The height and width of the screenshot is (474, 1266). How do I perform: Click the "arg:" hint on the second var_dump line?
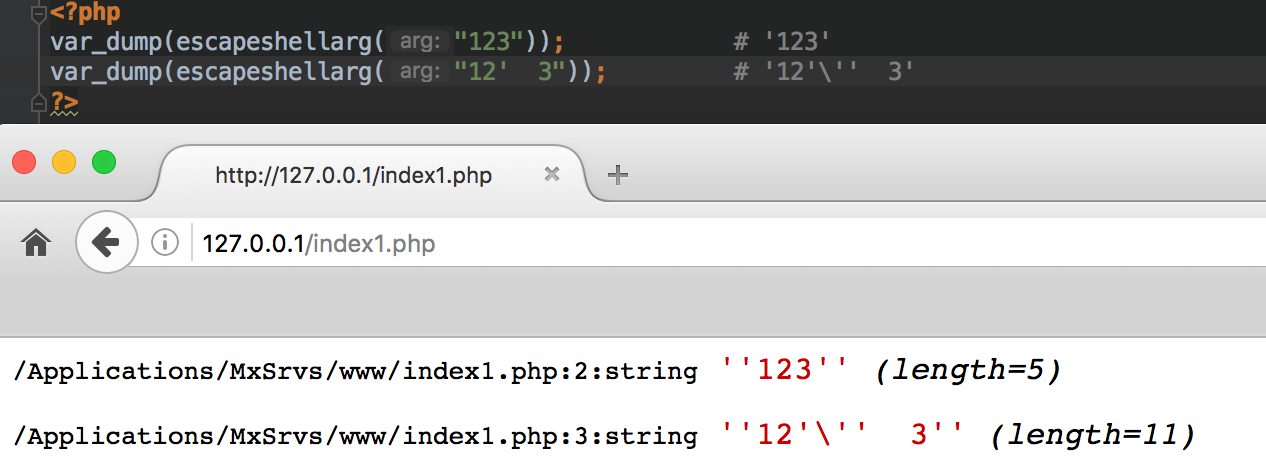(417, 72)
